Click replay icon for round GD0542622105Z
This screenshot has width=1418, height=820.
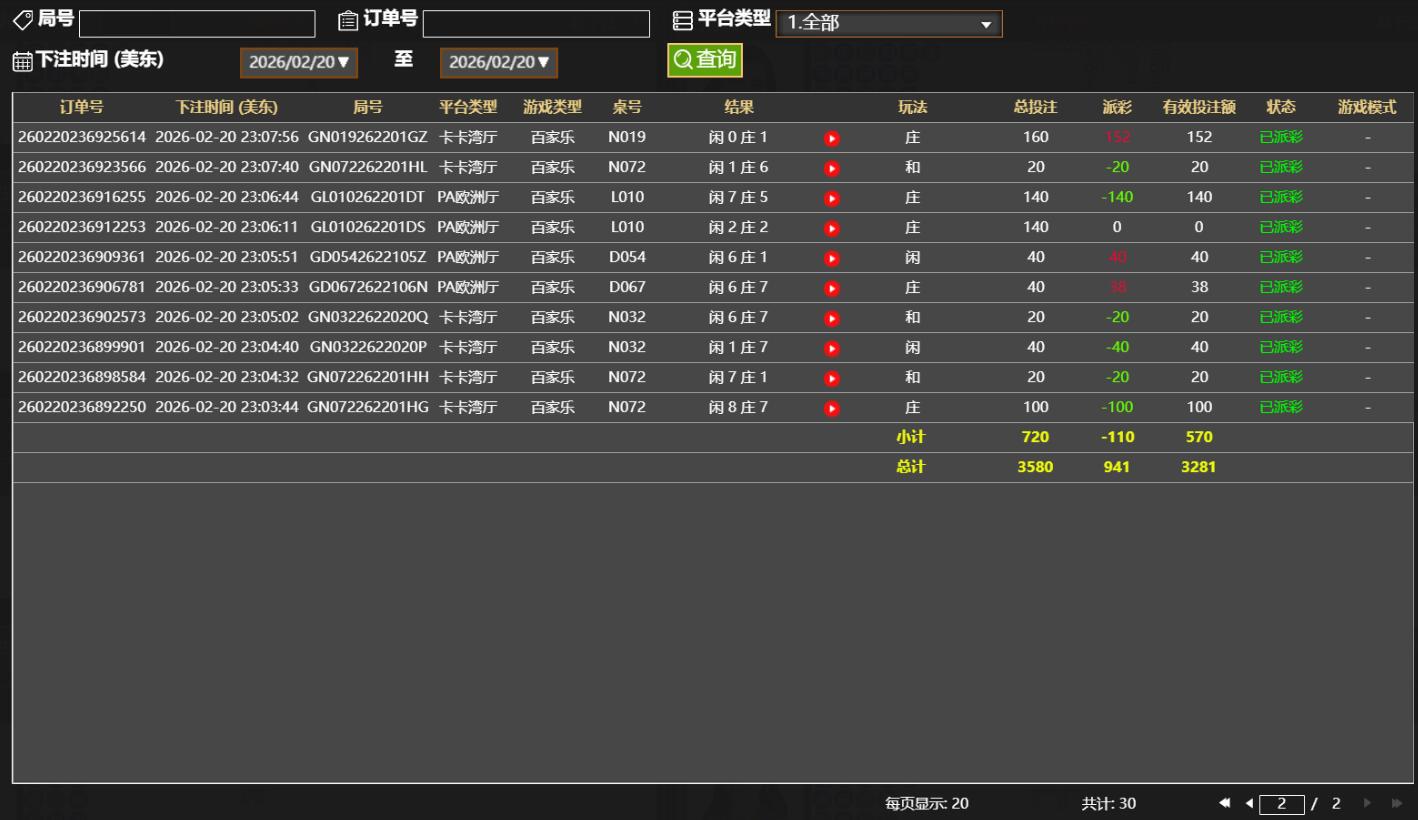pyautogui.click(x=831, y=258)
